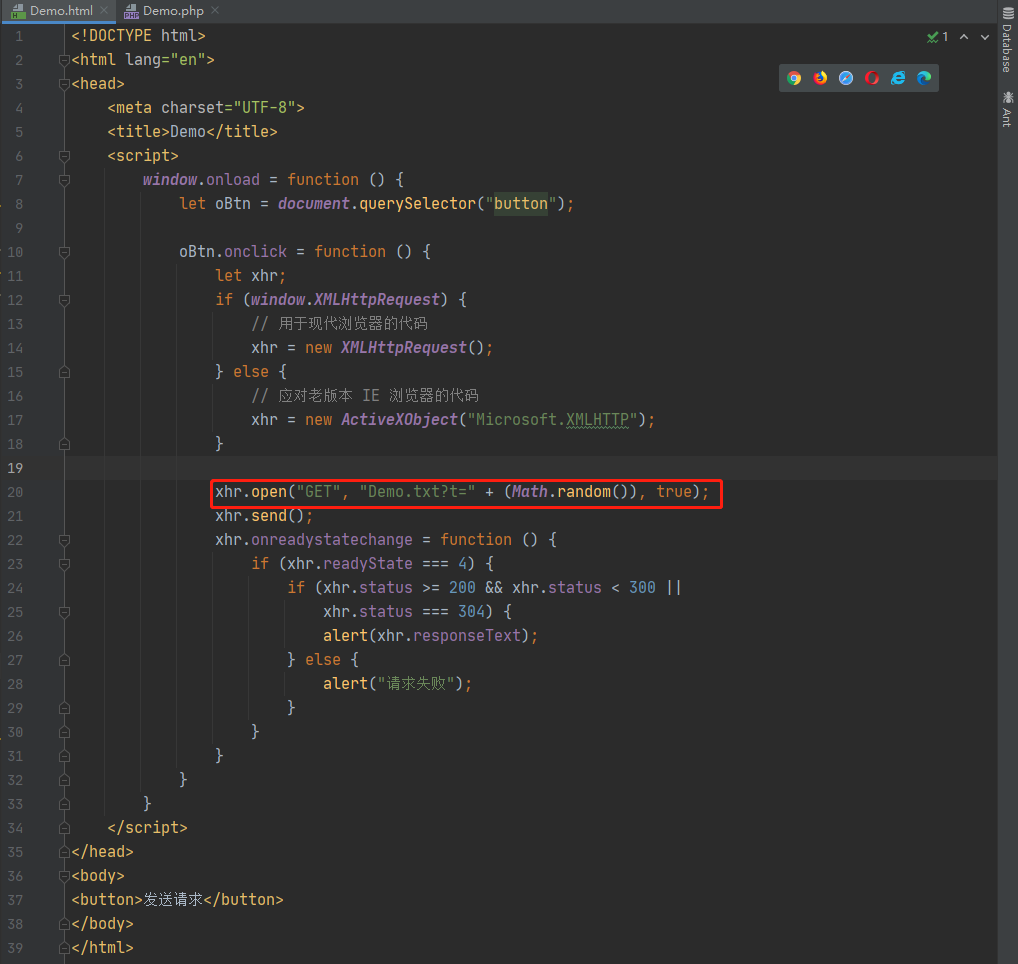Image resolution: width=1018 pixels, height=964 pixels.
Task: Collapse the html tag fold on line 2
Action: pyautogui.click(x=64, y=60)
